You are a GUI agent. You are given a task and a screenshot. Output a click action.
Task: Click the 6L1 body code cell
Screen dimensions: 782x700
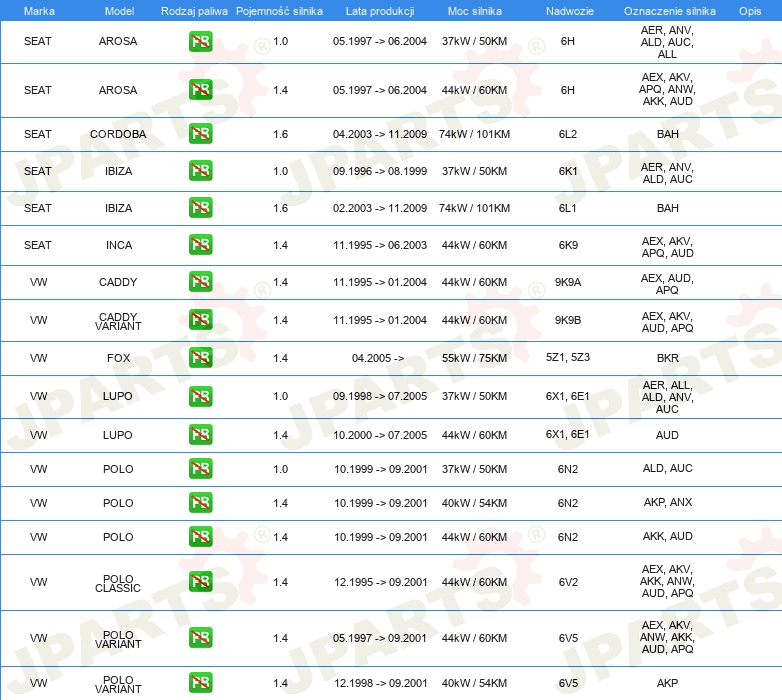pos(568,208)
